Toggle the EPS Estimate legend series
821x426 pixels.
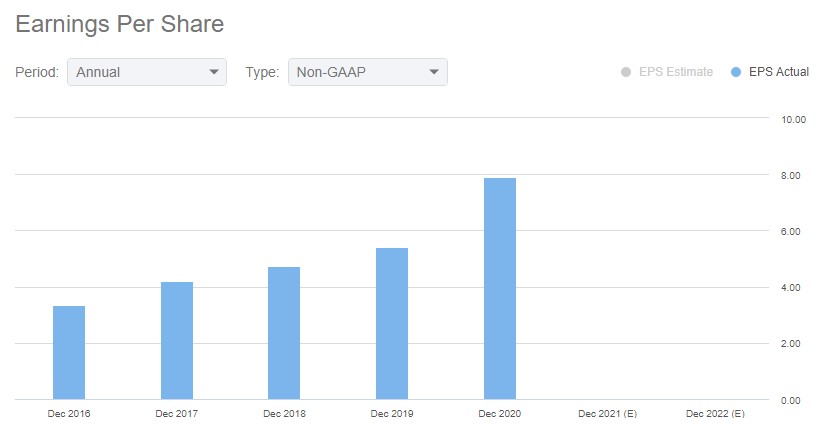pyautogui.click(x=667, y=72)
